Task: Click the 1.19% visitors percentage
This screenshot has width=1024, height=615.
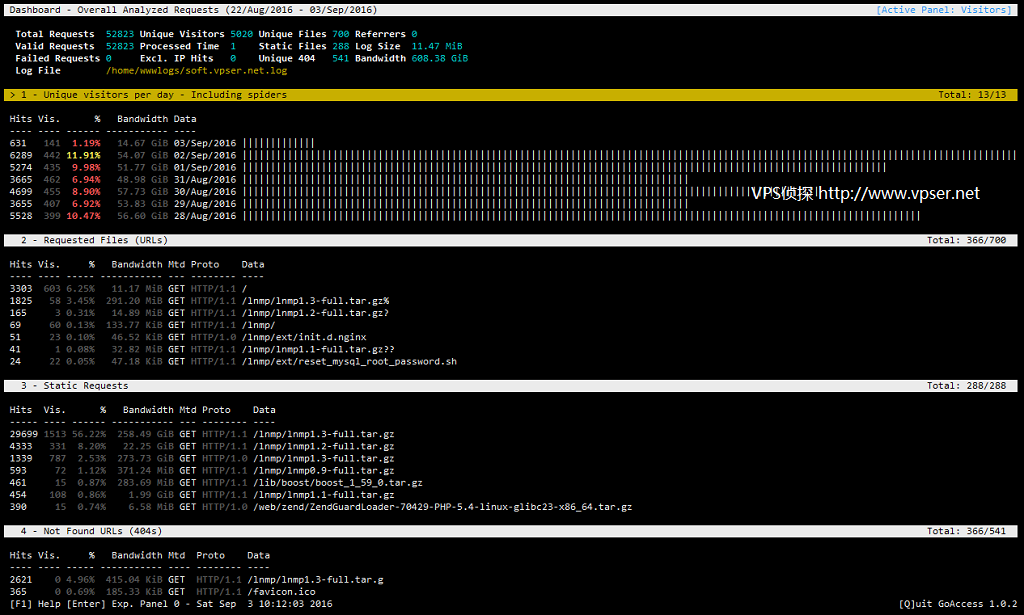Action: pos(86,143)
